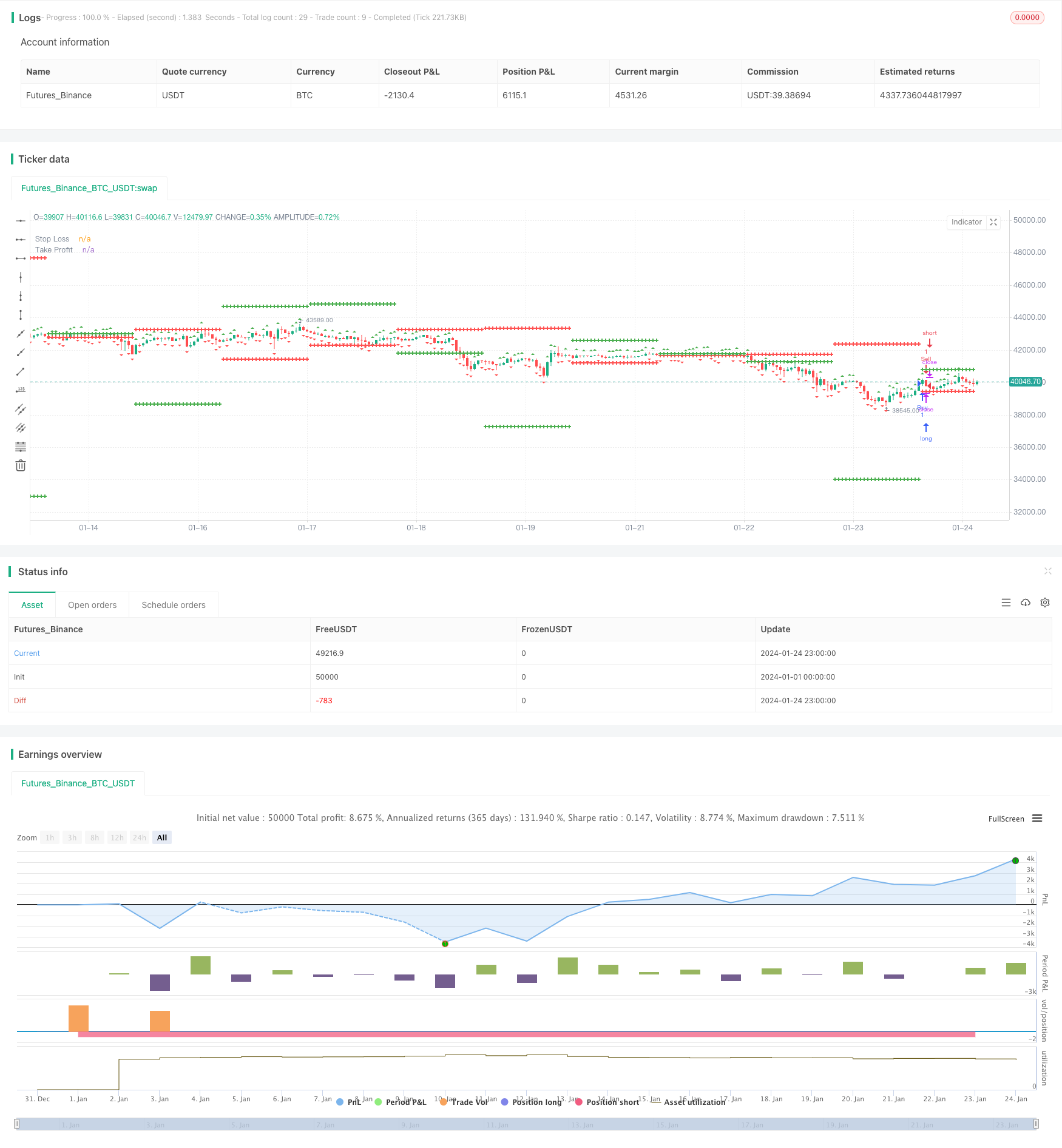Click the red 0.0000 badge in Logs
The width and height of the screenshot is (1062, 1148).
1027,18
